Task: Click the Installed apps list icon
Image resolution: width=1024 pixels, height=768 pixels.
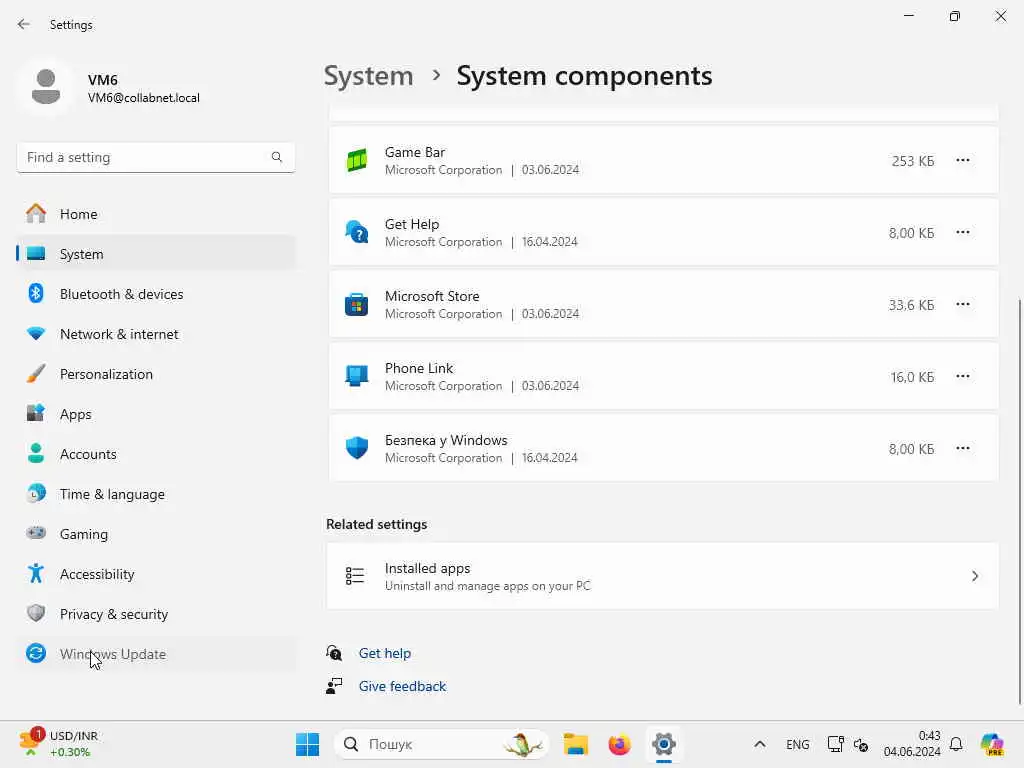Action: tap(355, 575)
